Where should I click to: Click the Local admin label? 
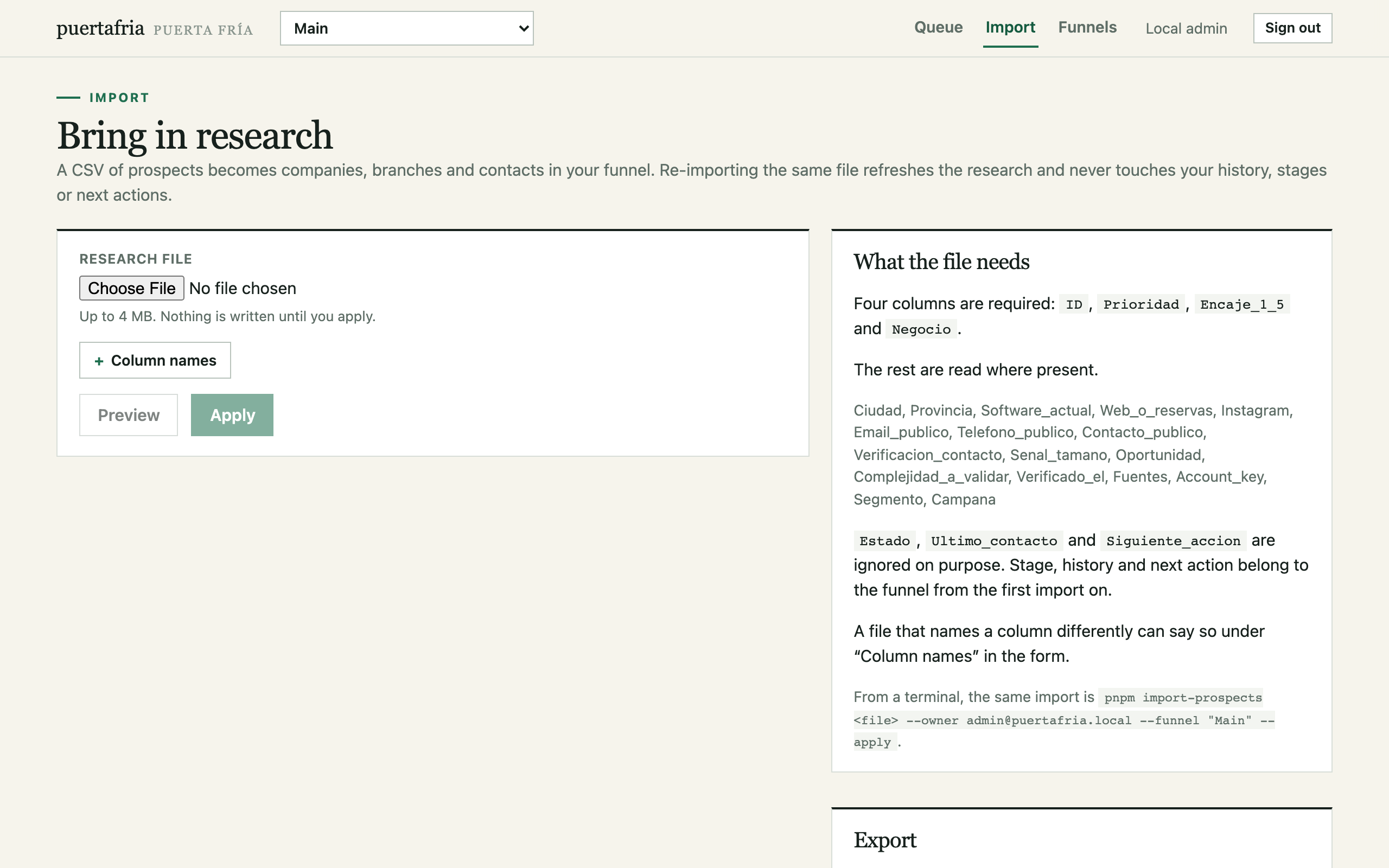[x=1186, y=29]
